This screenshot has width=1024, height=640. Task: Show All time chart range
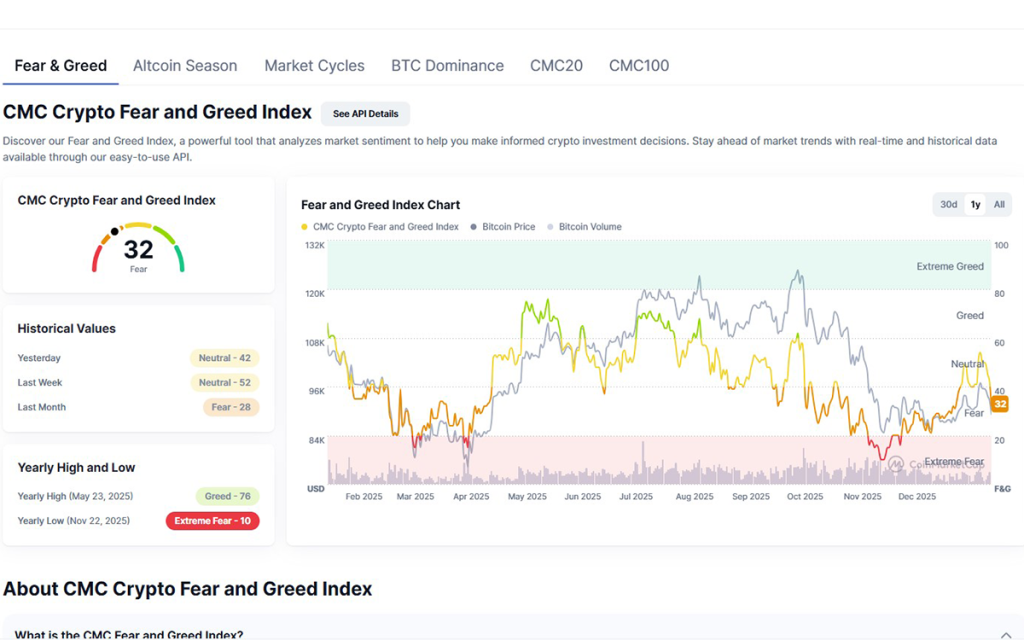click(999, 204)
